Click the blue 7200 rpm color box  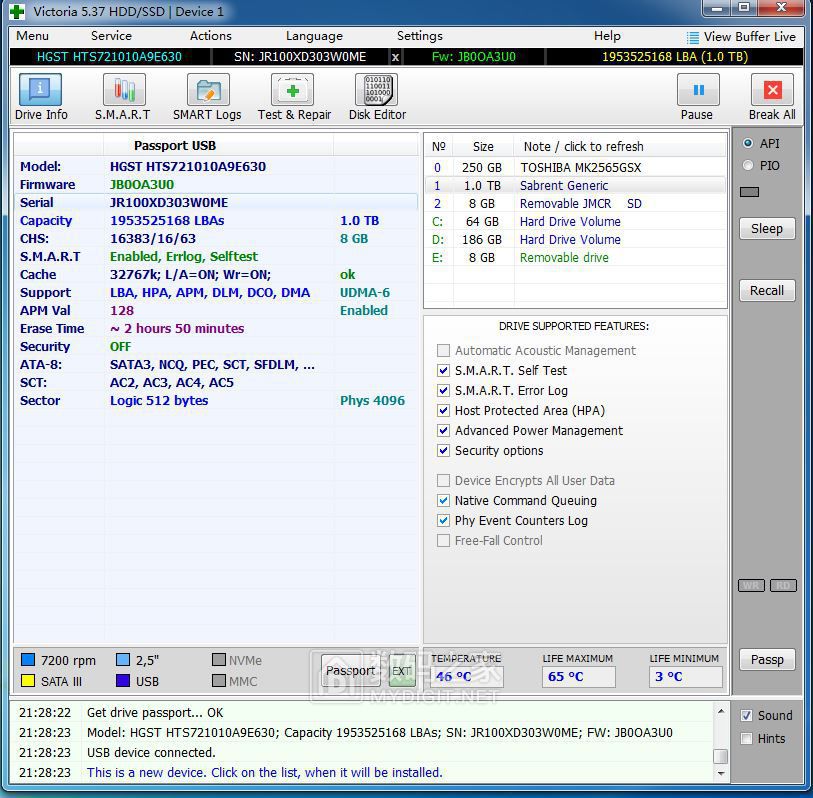[x=27, y=660]
